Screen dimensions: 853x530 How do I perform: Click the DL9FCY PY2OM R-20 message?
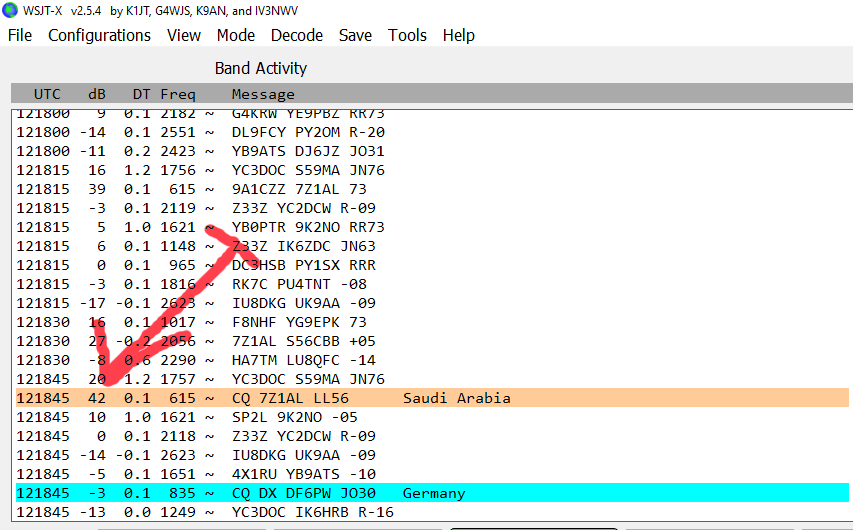click(x=308, y=132)
